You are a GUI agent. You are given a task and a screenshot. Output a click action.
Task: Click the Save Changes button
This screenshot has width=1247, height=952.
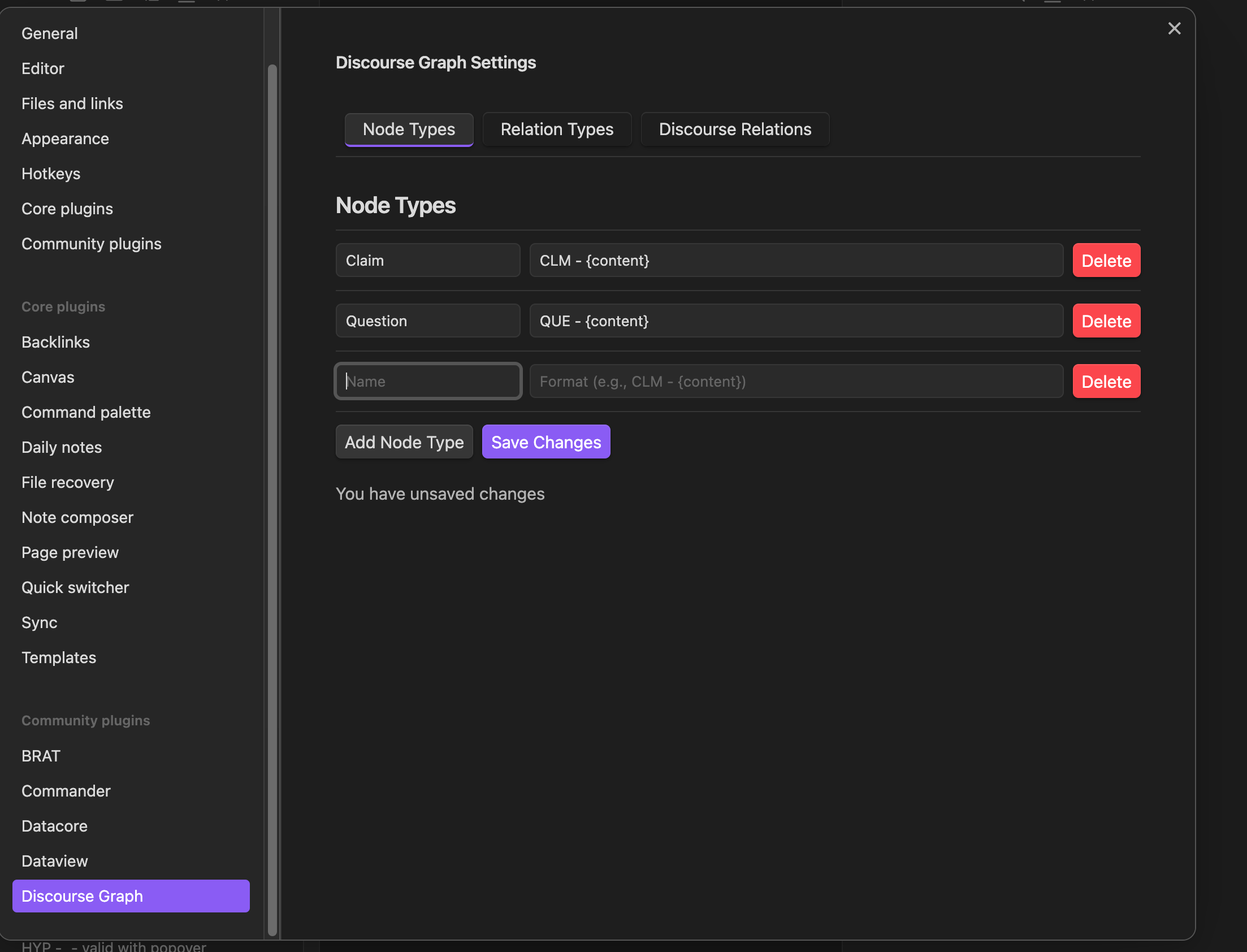[x=545, y=442]
